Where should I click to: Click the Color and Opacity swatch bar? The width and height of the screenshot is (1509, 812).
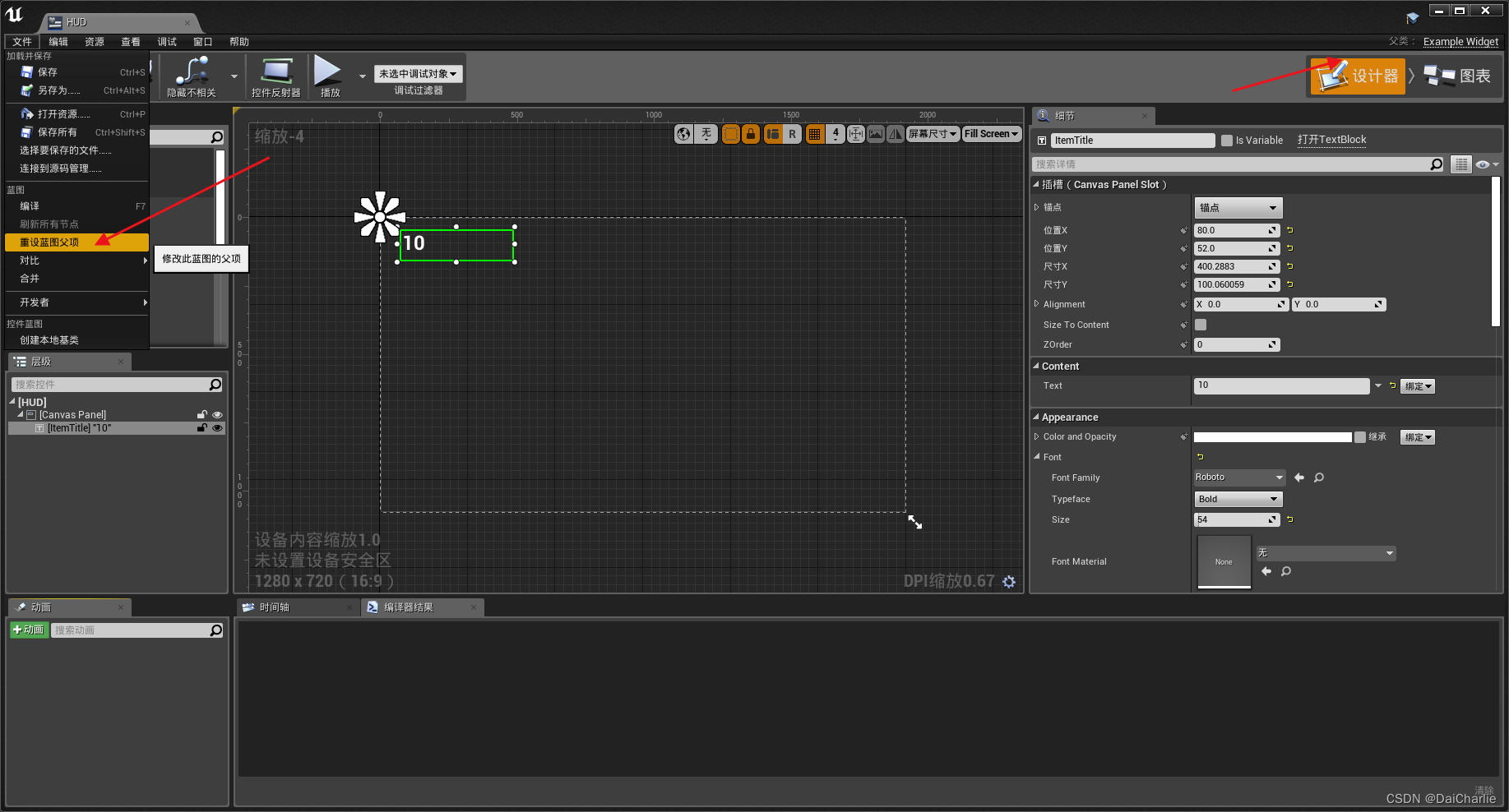pyautogui.click(x=1272, y=436)
